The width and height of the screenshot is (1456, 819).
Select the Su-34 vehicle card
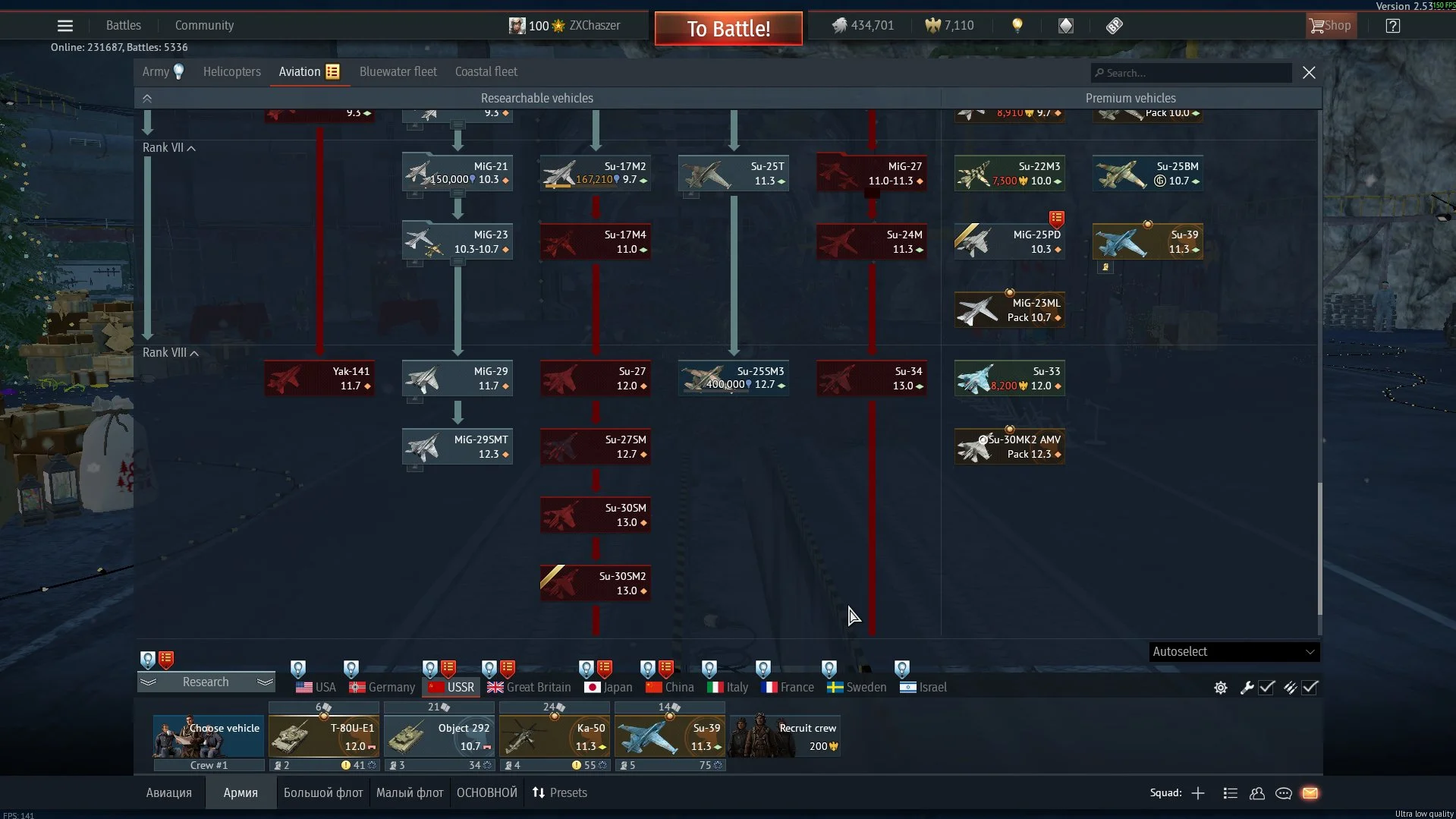(x=872, y=378)
